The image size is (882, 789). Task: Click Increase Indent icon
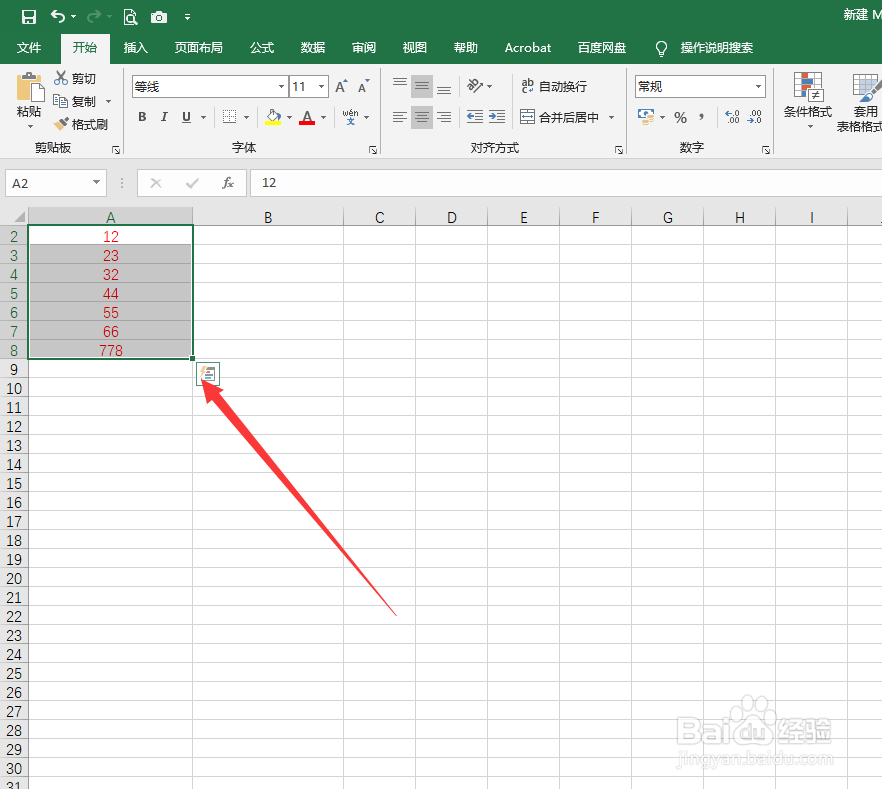coord(497,117)
